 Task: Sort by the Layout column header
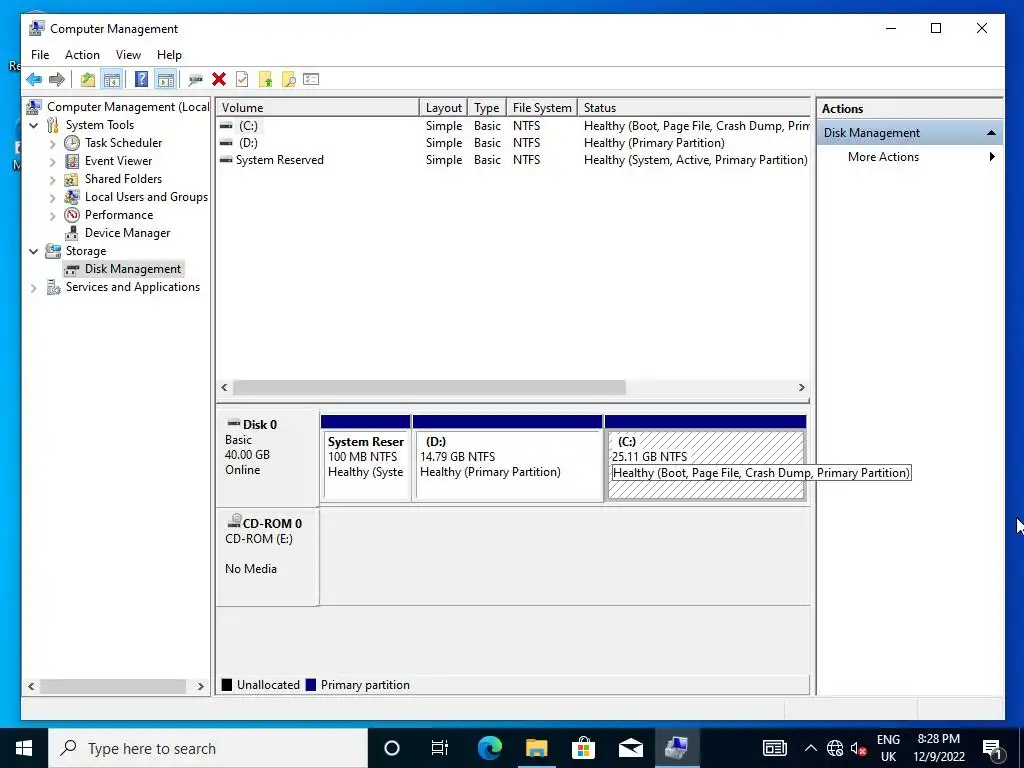point(443,108)
